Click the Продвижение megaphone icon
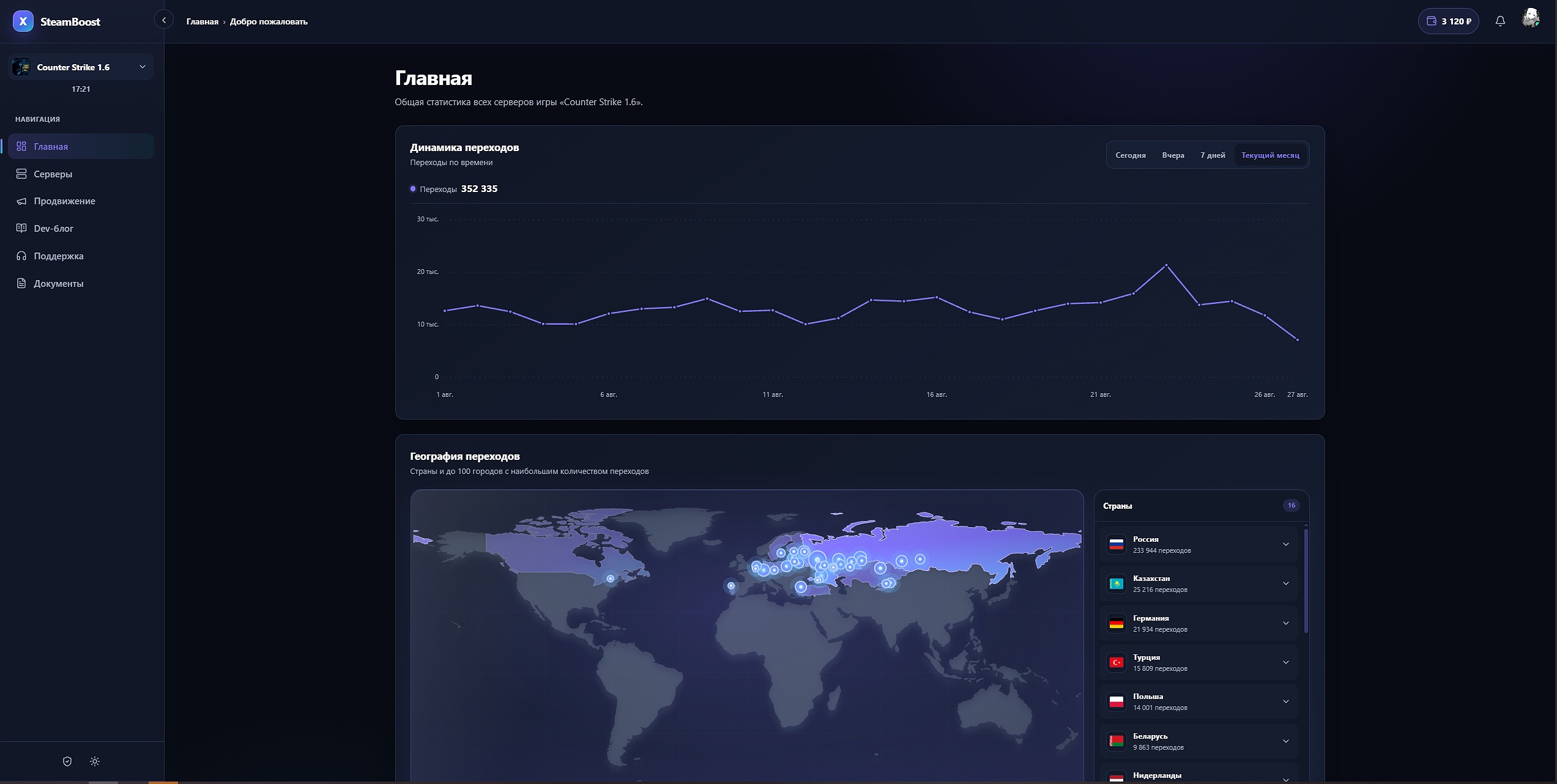 tap(21, 201)
